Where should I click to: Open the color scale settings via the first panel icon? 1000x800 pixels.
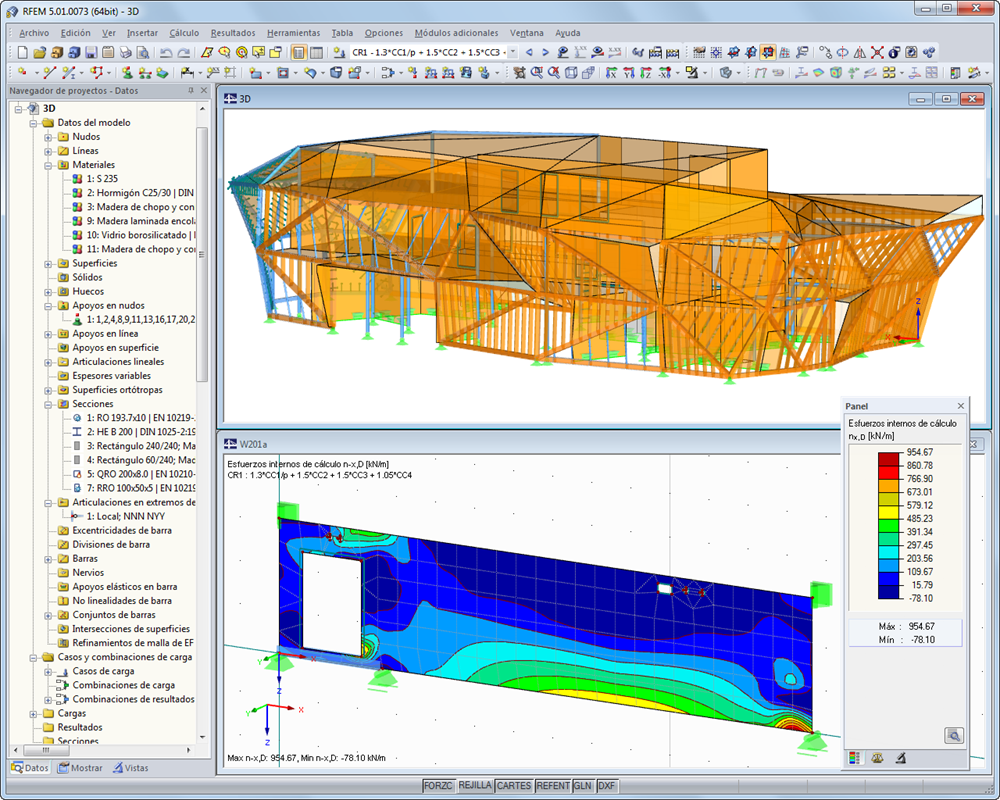tap(856, 758)
